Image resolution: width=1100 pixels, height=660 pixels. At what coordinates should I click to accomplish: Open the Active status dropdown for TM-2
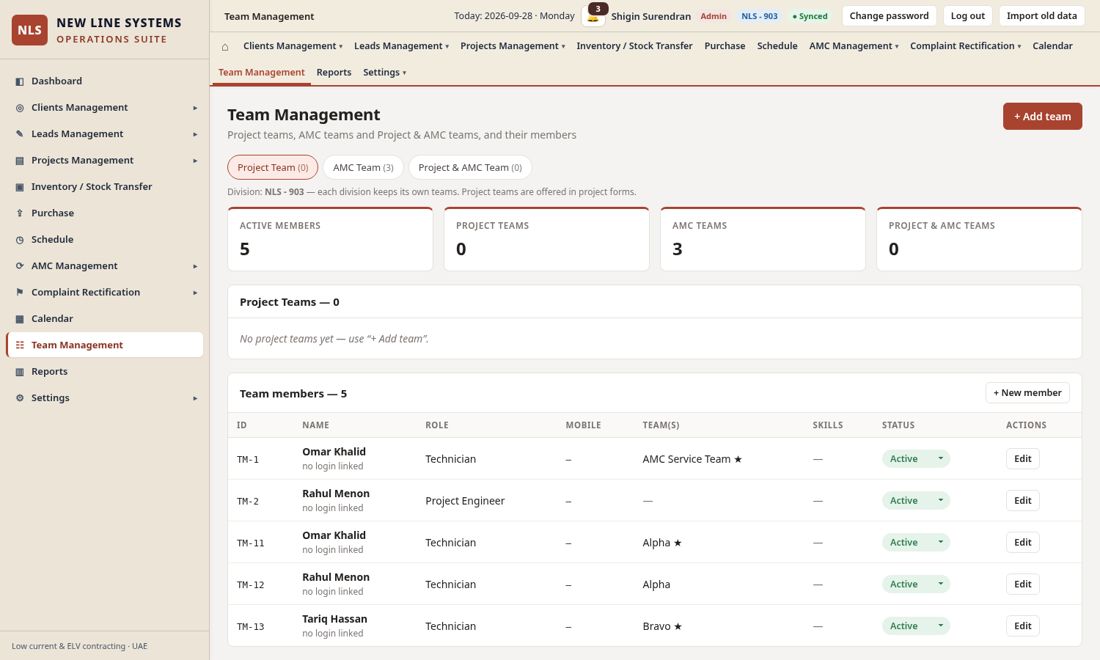pos(915,501)
